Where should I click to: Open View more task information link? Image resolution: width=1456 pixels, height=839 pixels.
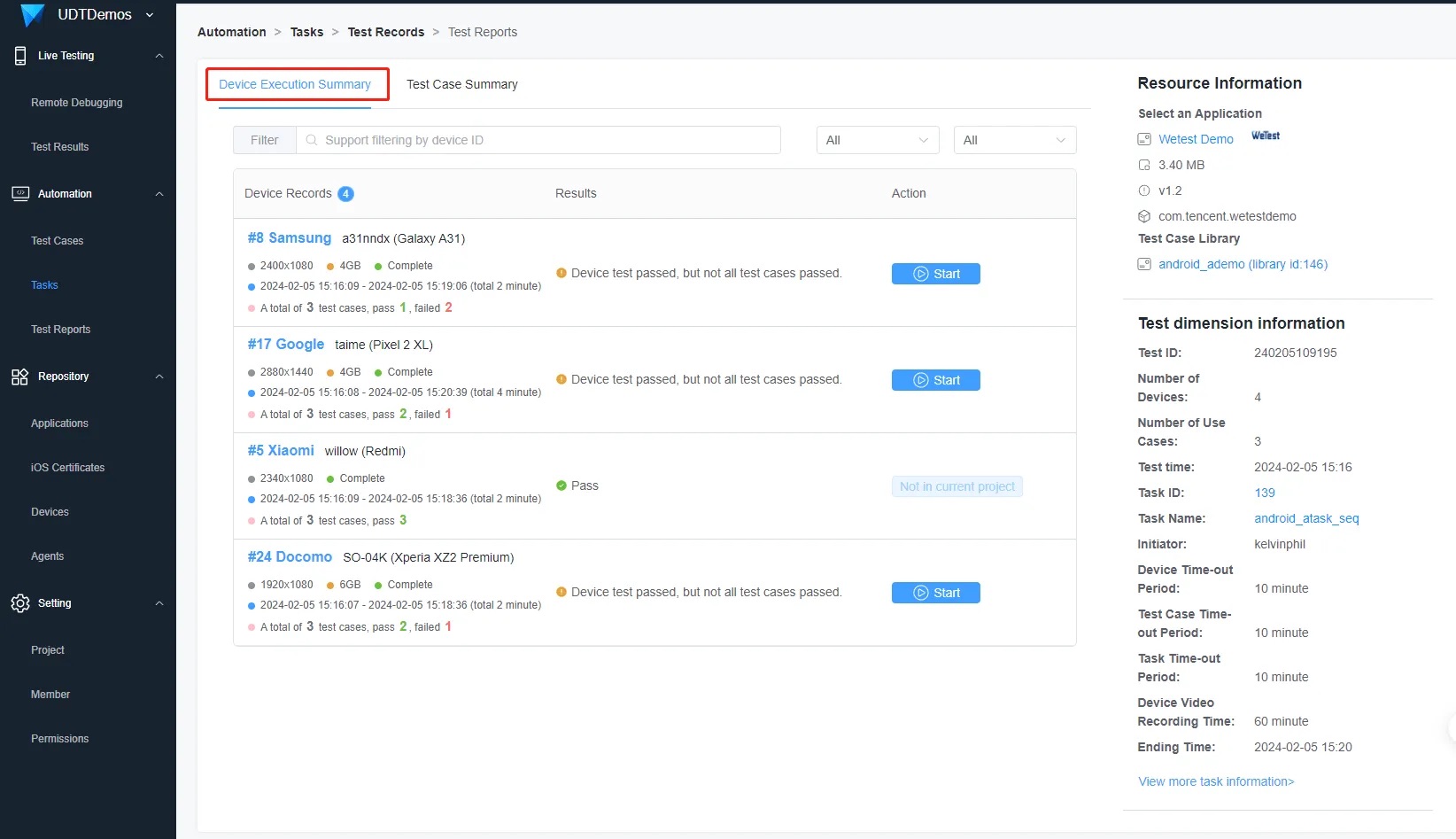(1216, 781)
